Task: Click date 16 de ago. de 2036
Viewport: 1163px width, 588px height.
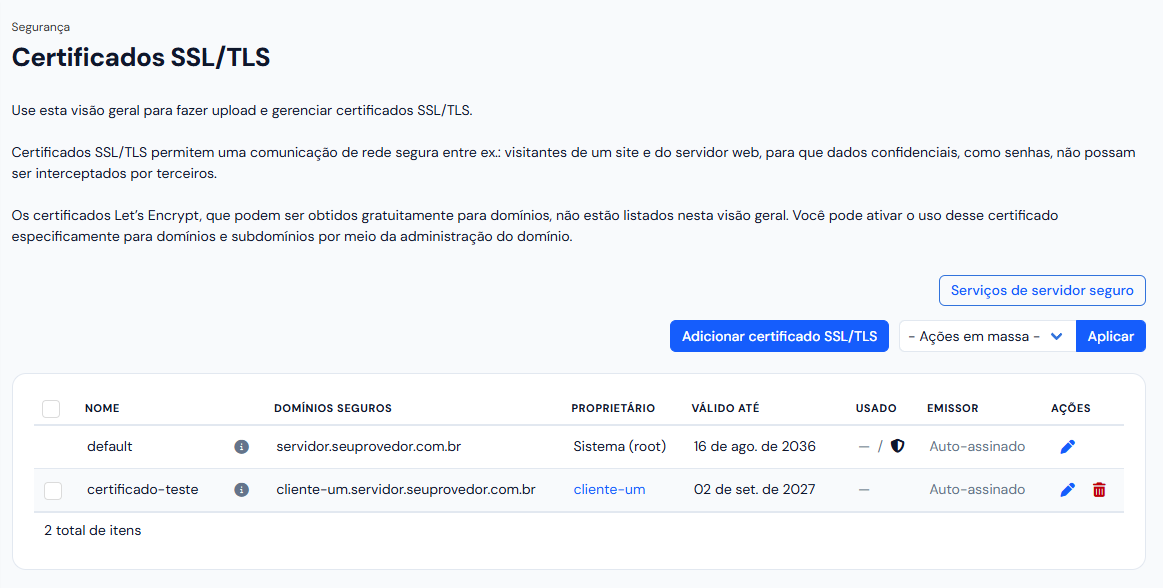Action: [x=754, y=446]
